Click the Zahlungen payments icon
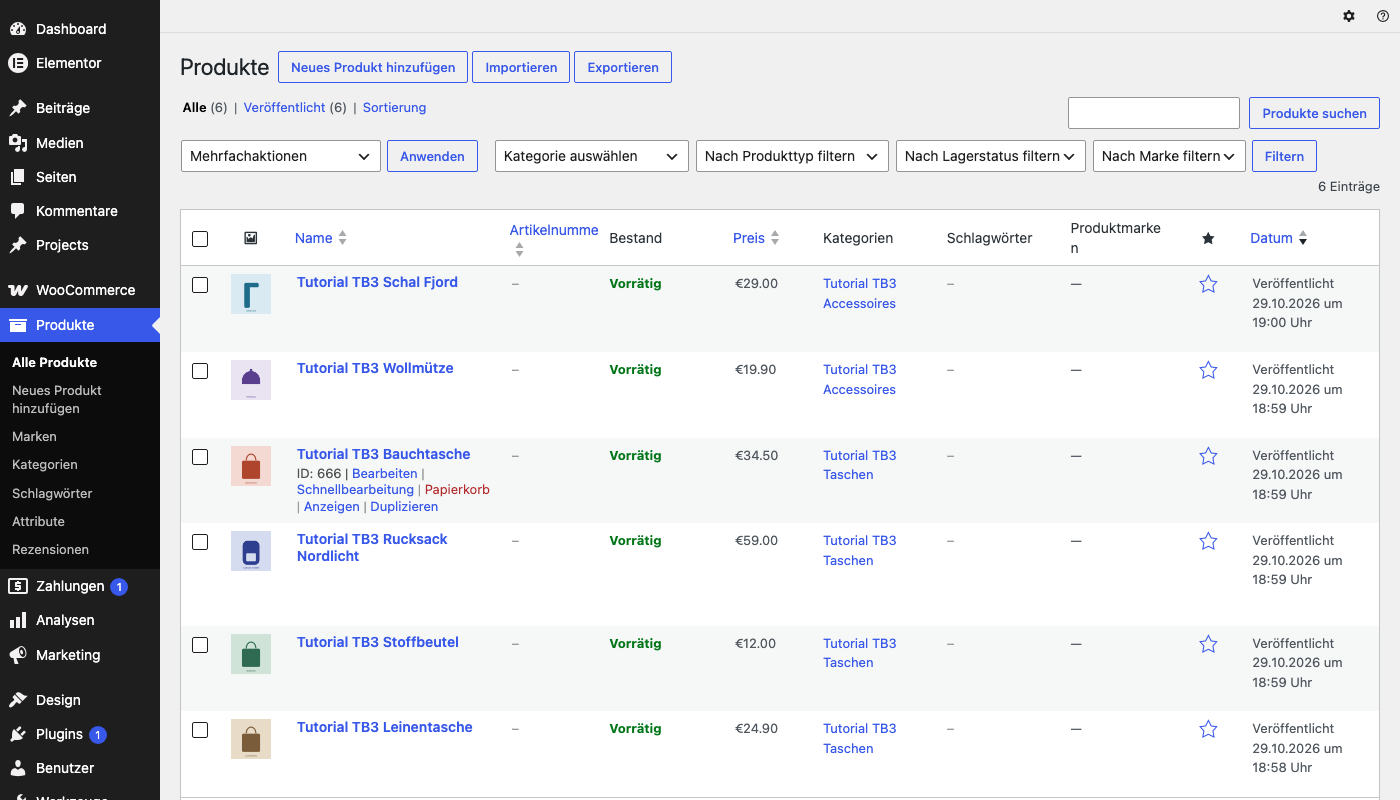Viewport: 1400px width, 800px height. coord(18,586)
